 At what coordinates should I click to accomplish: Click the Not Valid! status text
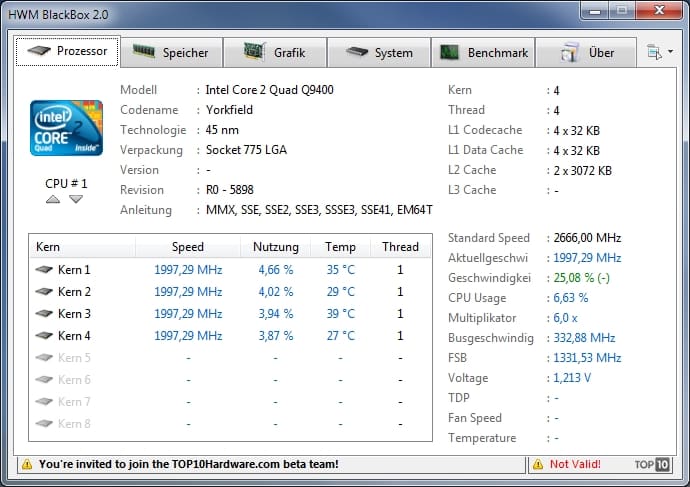point(575,464)
